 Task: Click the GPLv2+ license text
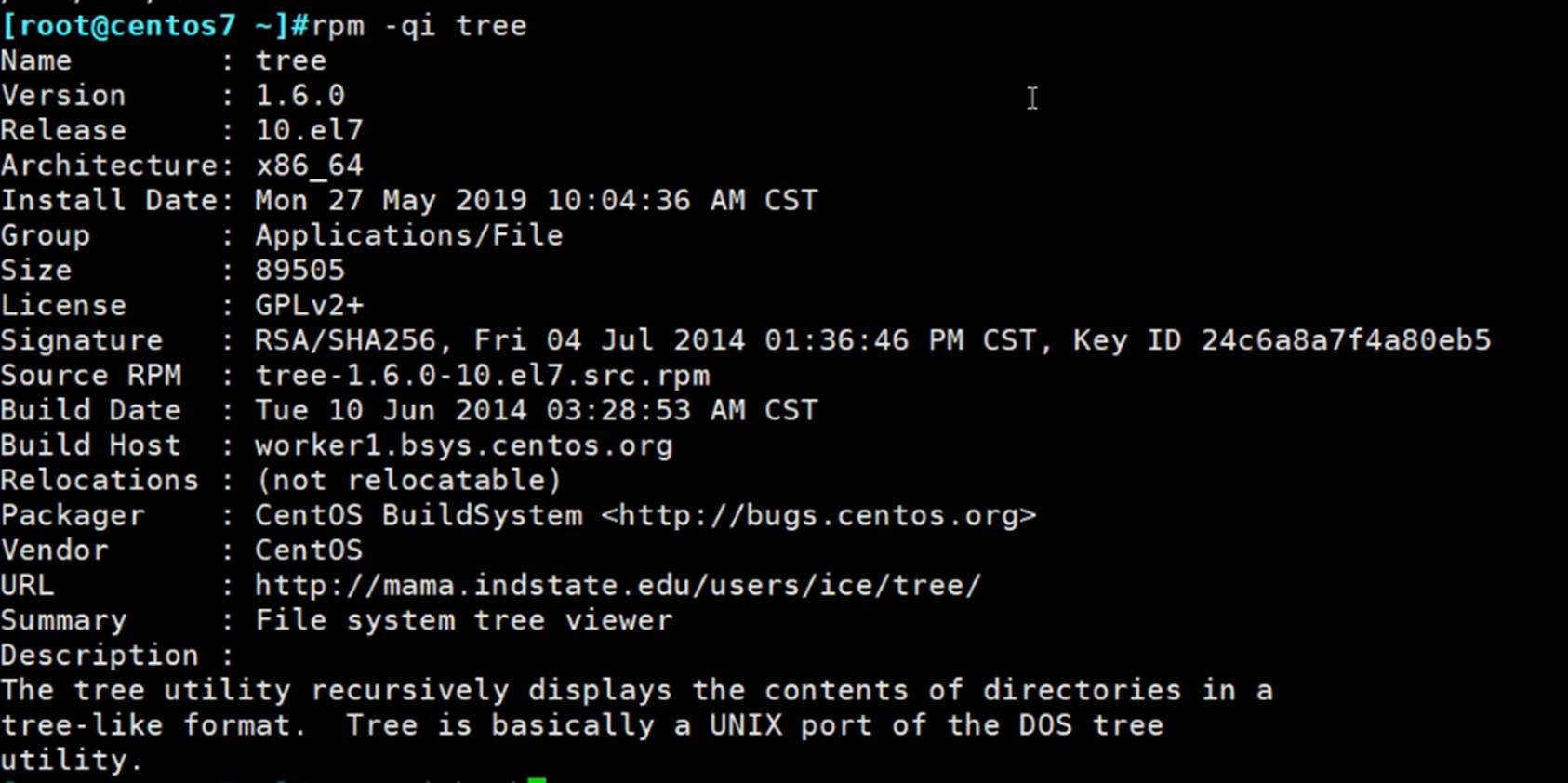click(x=309, y=306)
